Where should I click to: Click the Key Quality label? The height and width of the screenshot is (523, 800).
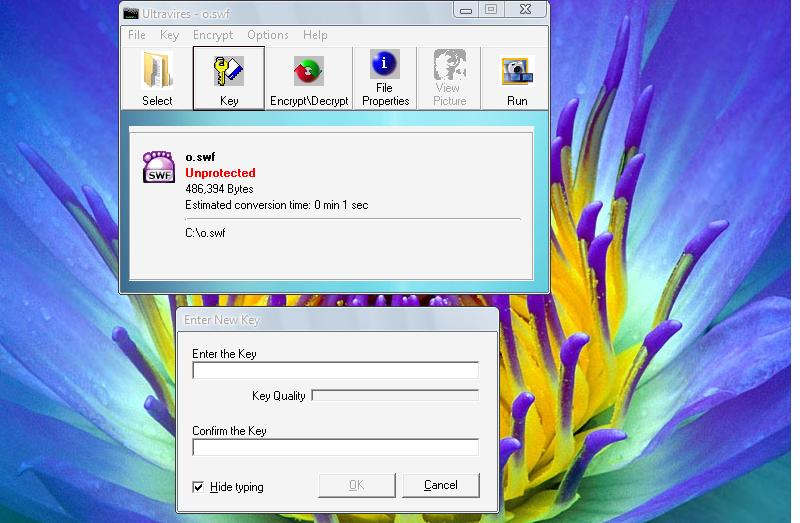[x=279, y=396]
